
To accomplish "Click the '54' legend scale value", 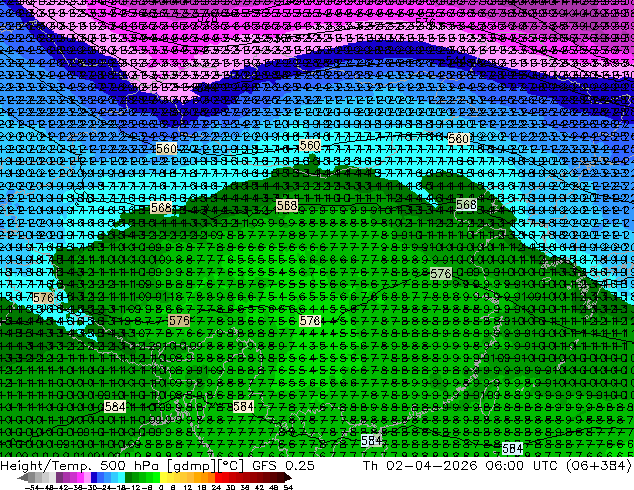I will [288, 487].
